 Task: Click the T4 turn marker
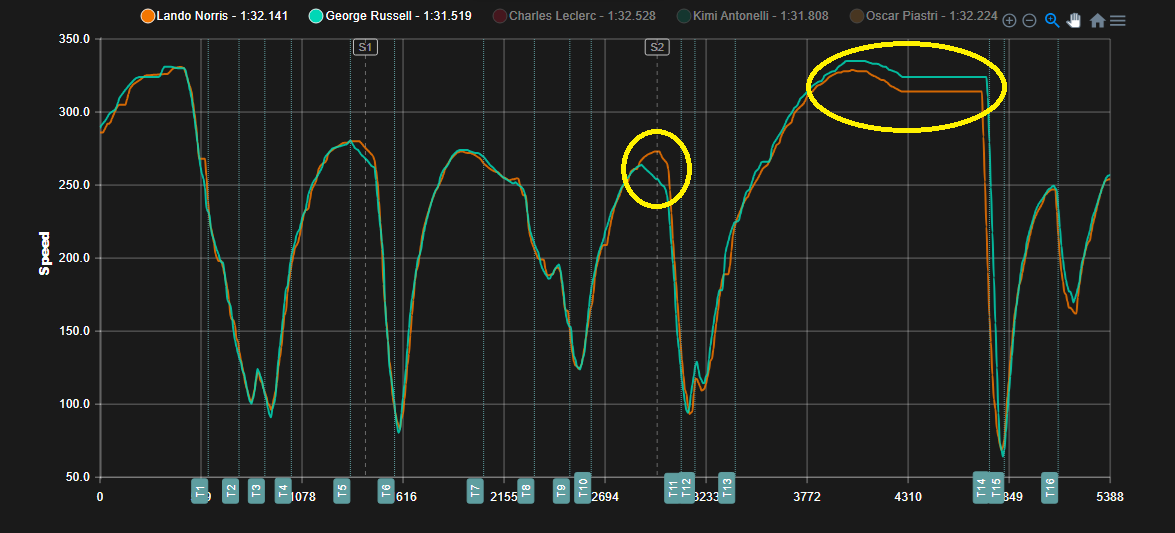click(283, 490)
